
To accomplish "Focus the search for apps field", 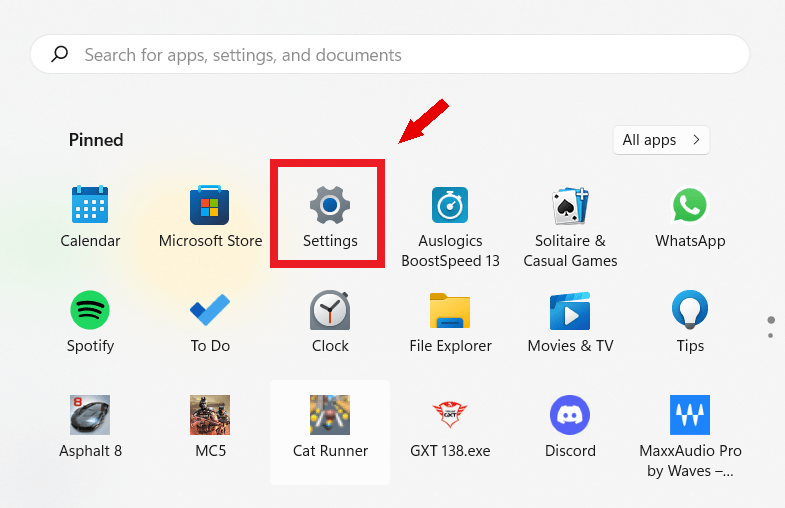I will click(390, 54).
